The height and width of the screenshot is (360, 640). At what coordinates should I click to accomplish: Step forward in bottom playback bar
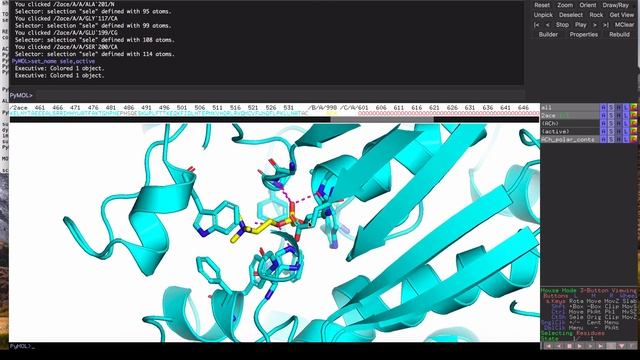591,346
